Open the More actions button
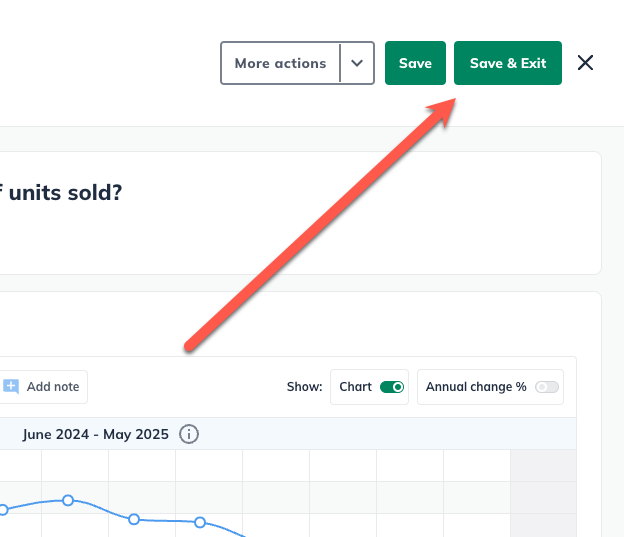The image size is (624, 537). point(281,63)
